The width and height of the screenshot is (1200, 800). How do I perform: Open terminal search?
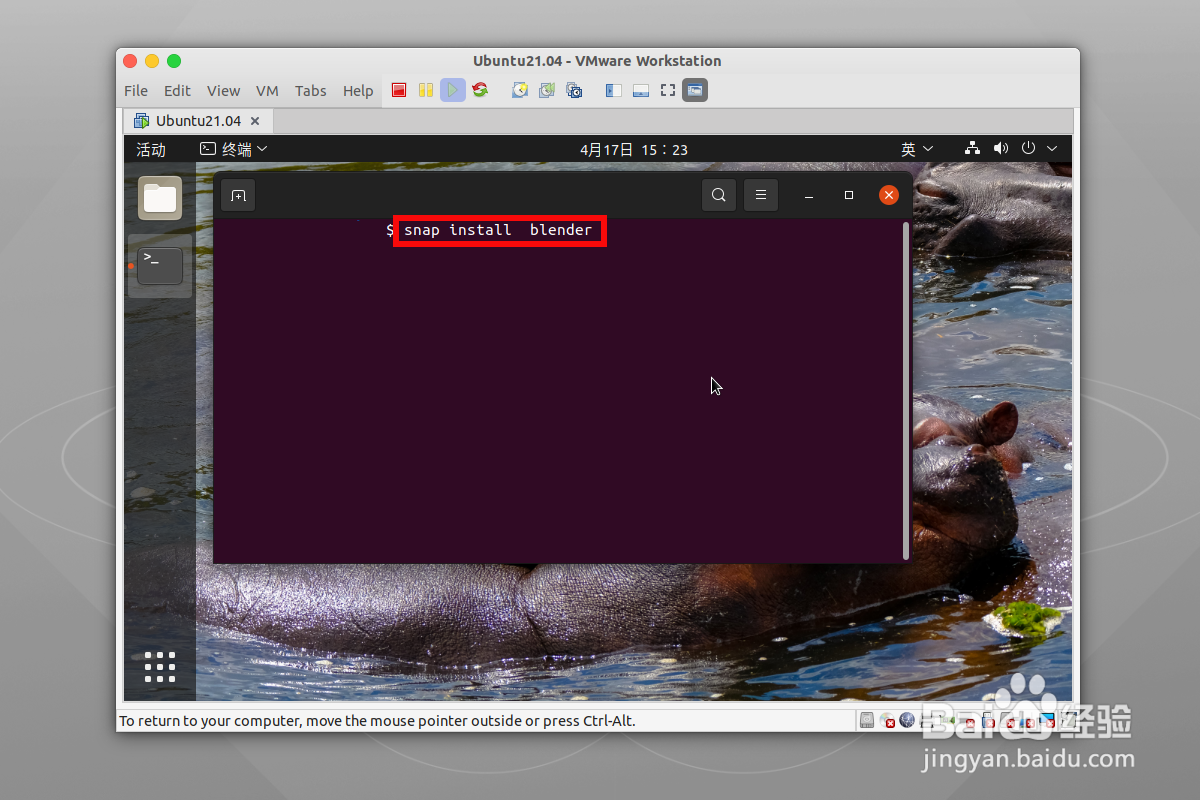pyautogui.click(x=718, y=195)
